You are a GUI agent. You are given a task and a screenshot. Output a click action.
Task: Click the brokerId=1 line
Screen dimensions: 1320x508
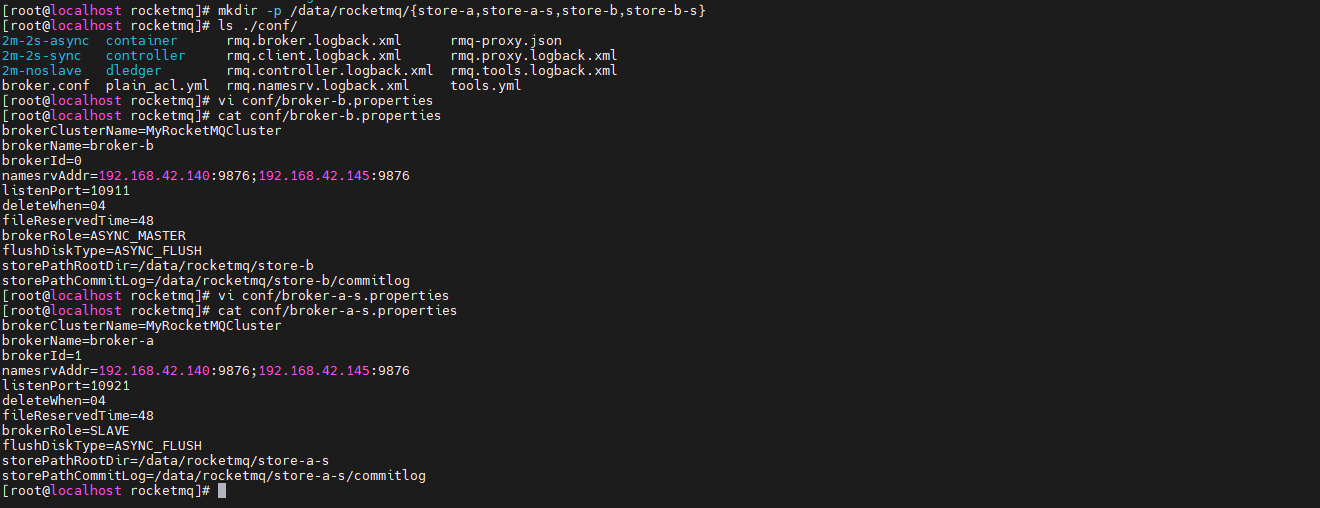pyautogui.click(x=42, y=356)
